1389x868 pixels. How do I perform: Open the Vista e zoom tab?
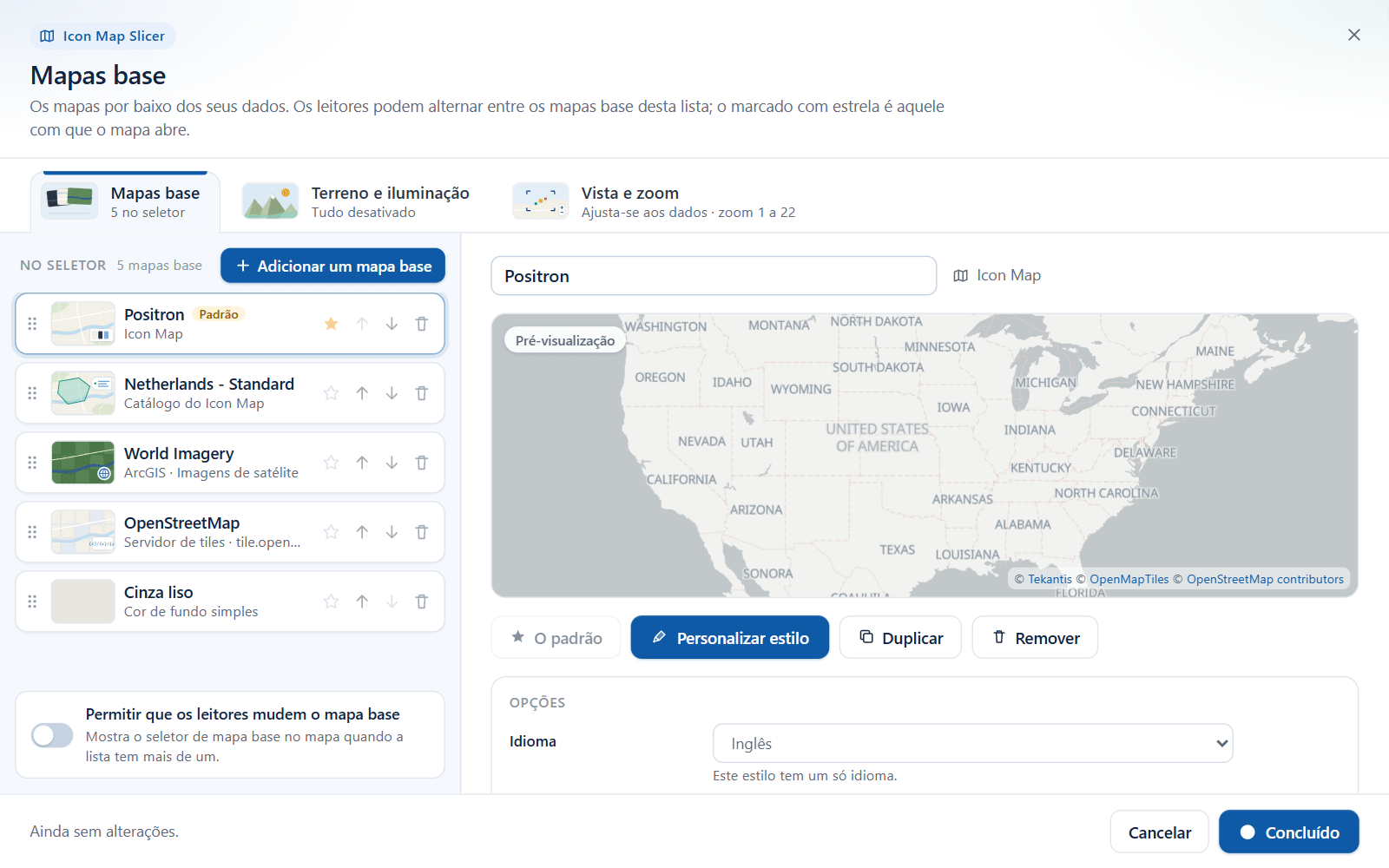655,202
